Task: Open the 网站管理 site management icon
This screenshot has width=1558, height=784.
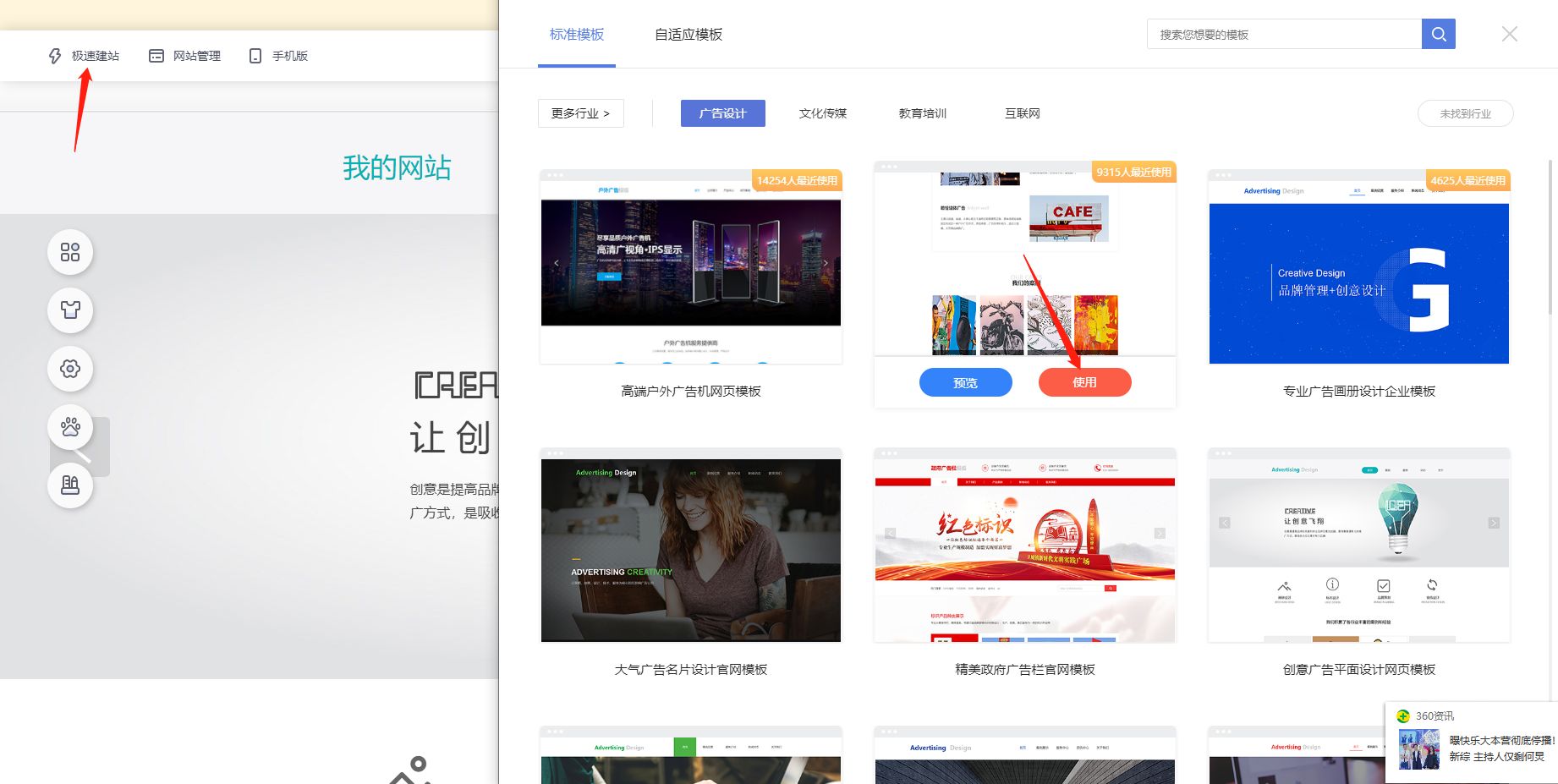Action: point(156,56)
